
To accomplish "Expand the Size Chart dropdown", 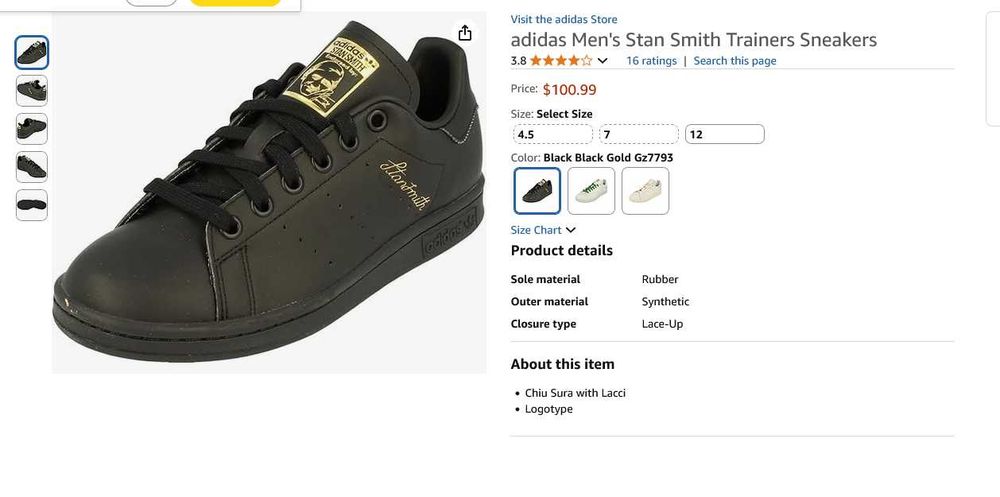I will point(543,230).
